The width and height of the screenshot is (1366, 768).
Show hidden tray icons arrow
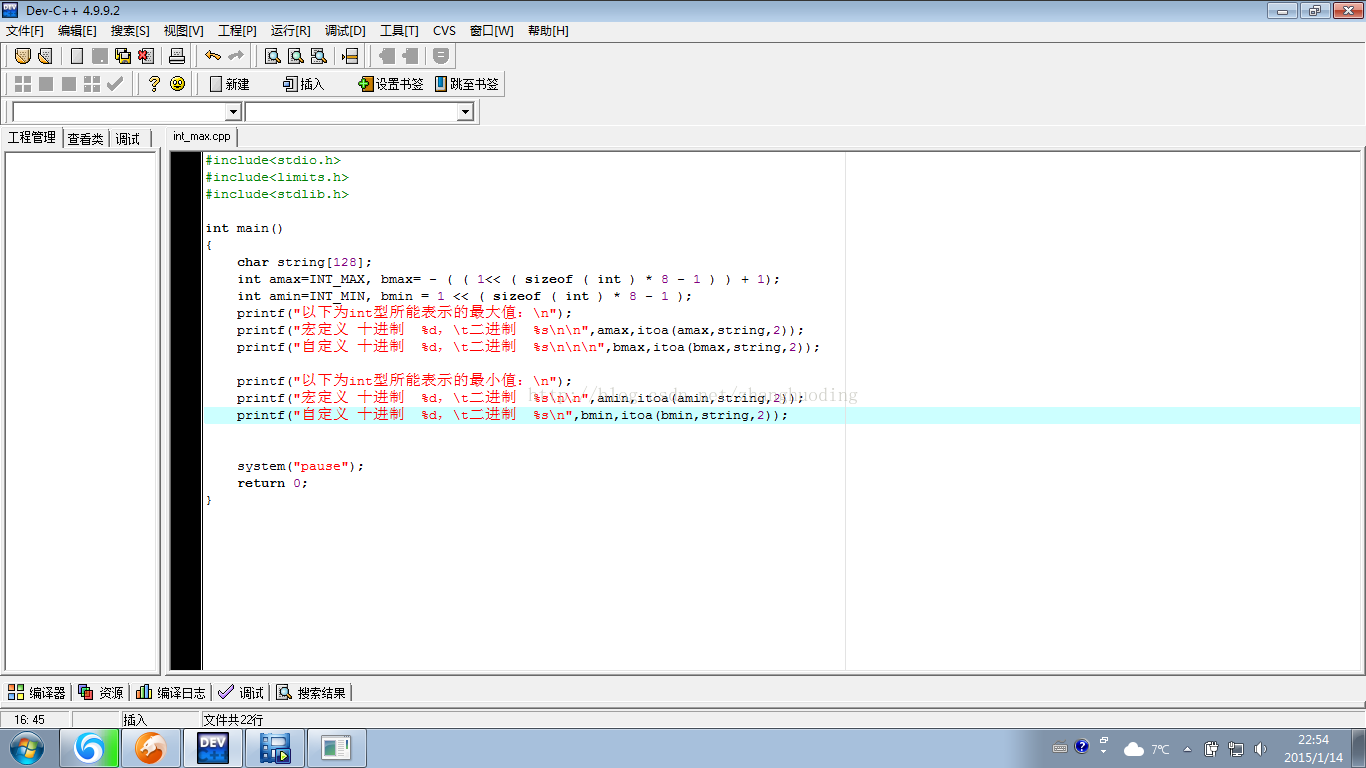1188,748
